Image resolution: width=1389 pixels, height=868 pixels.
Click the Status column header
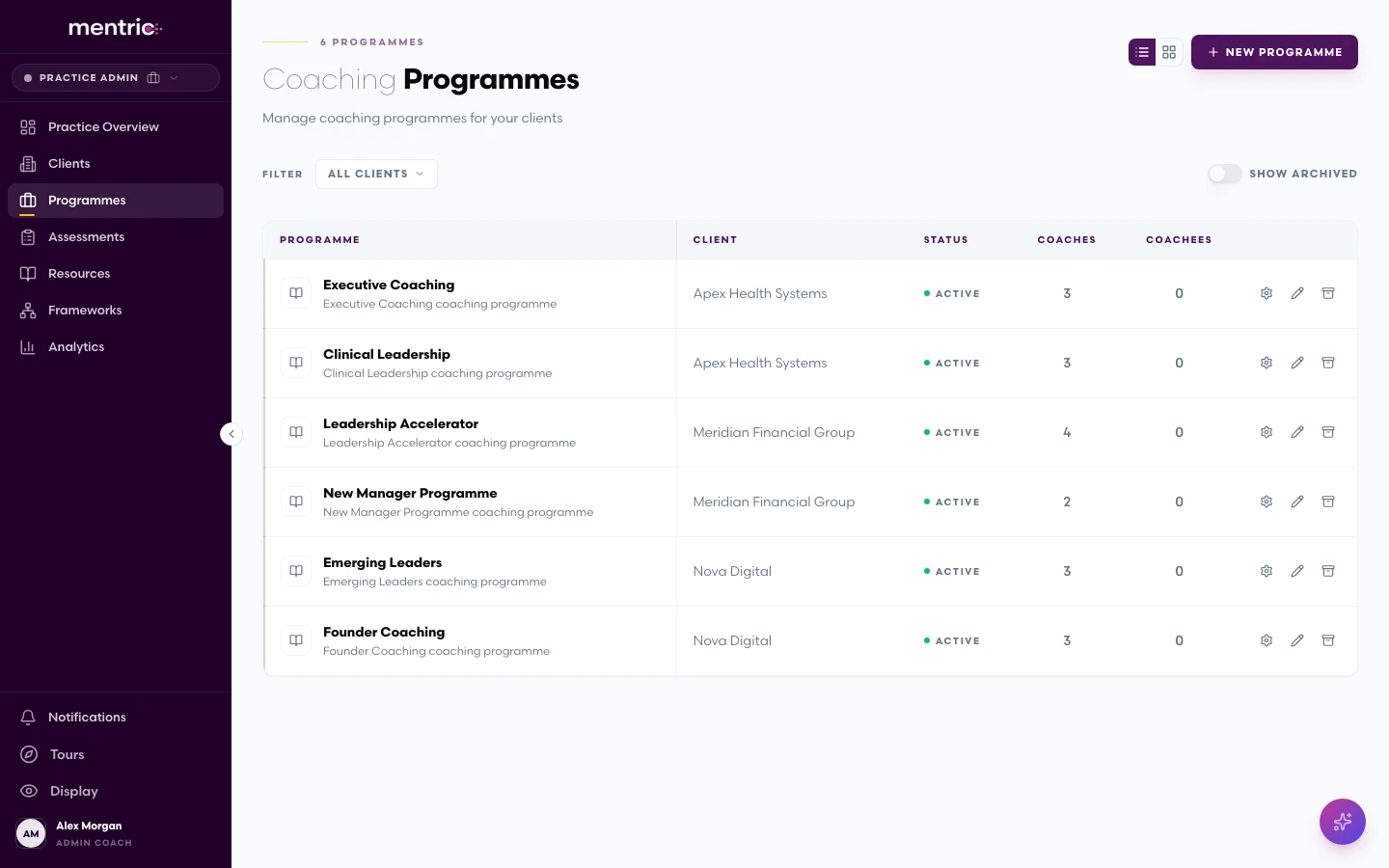(945, 240)
